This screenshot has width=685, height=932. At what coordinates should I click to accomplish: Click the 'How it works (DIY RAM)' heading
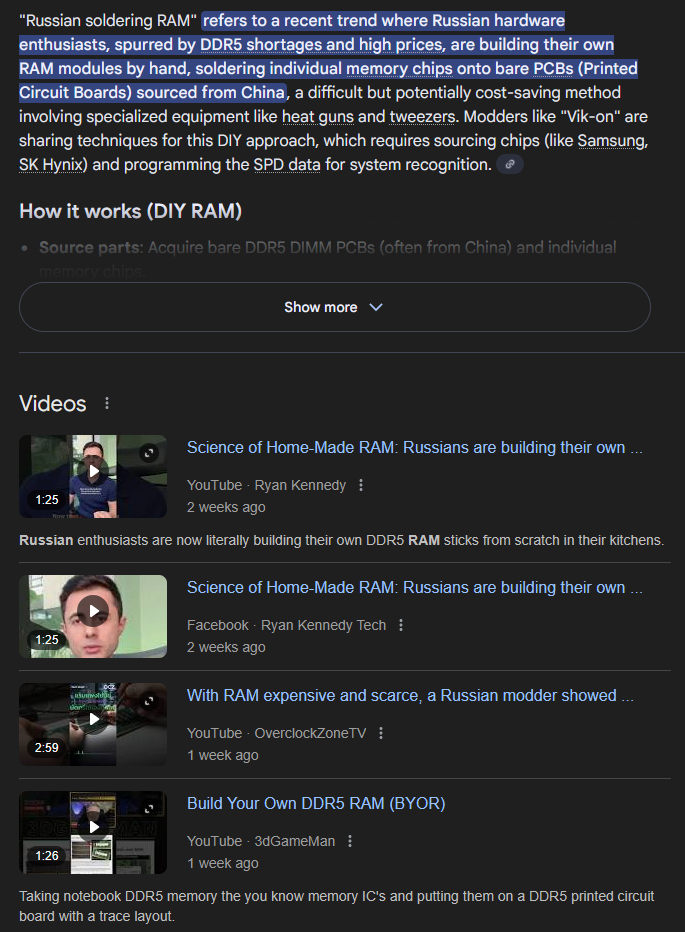click(130, 211)
